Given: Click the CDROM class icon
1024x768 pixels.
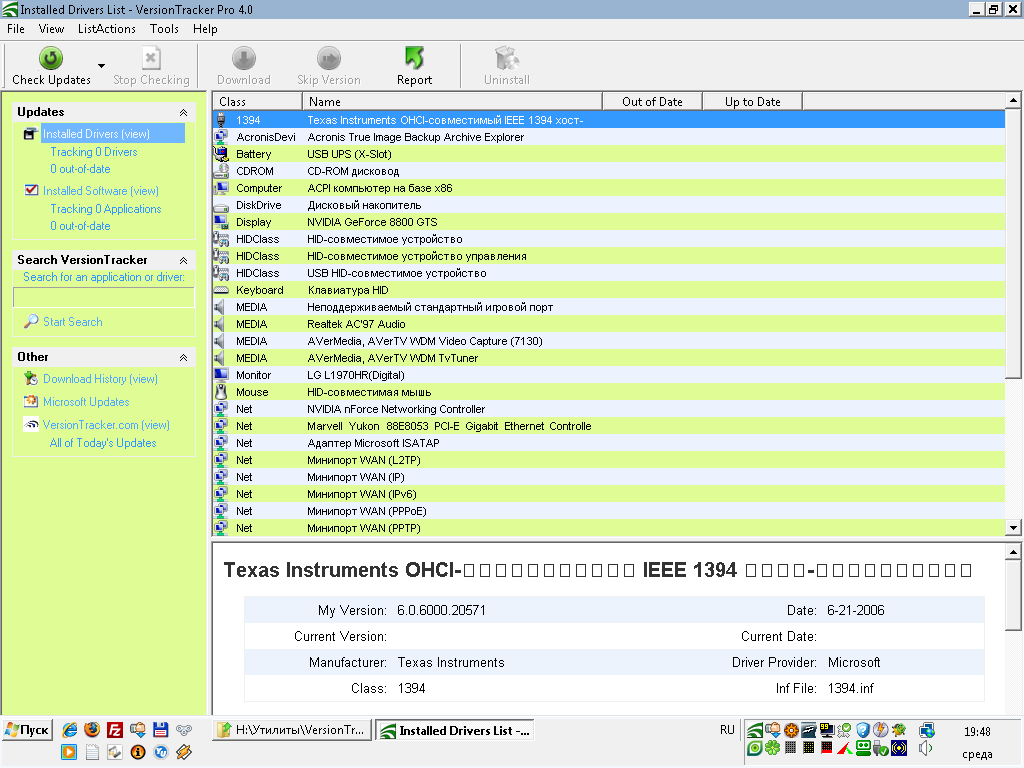Looking at the screenshot, I should (221, 171).
